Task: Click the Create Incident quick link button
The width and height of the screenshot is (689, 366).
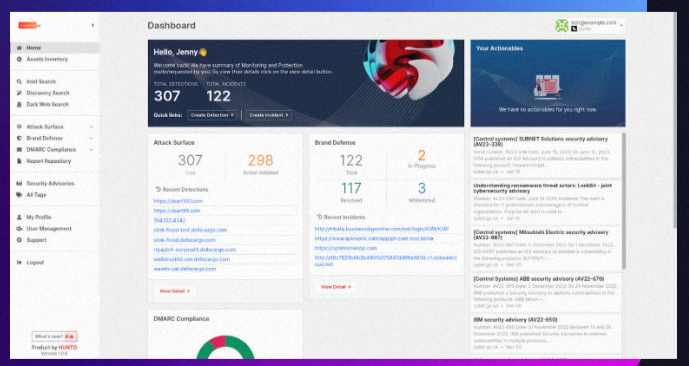Action: tap(268, 115)
